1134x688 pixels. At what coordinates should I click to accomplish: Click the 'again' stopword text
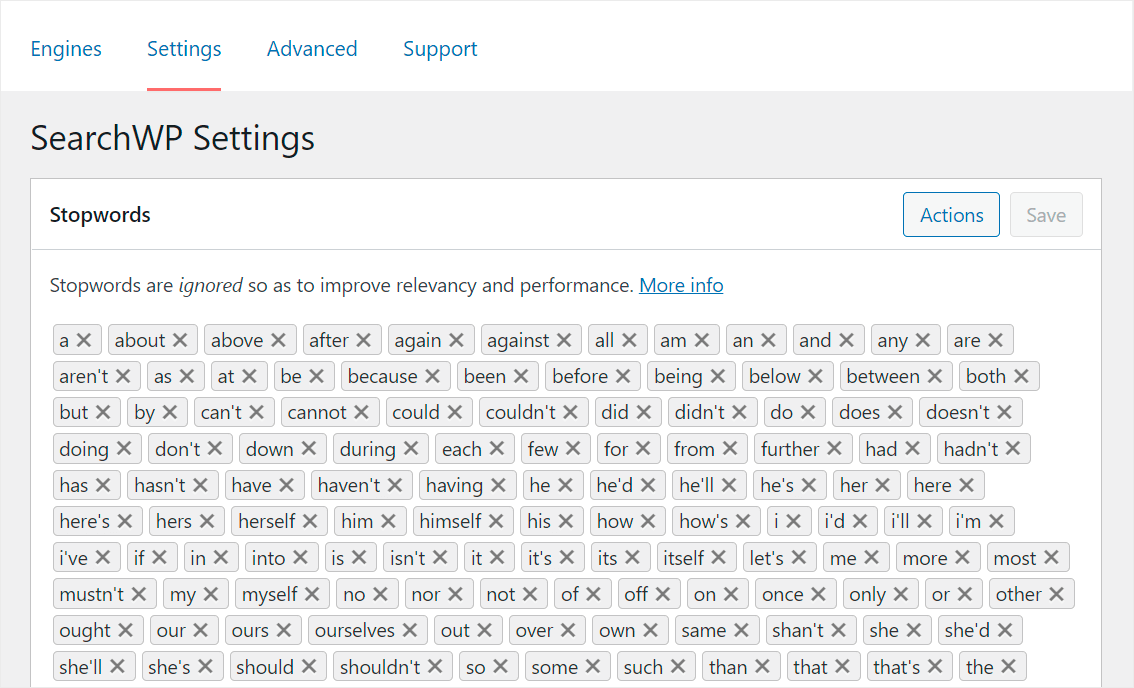point(418,340)
